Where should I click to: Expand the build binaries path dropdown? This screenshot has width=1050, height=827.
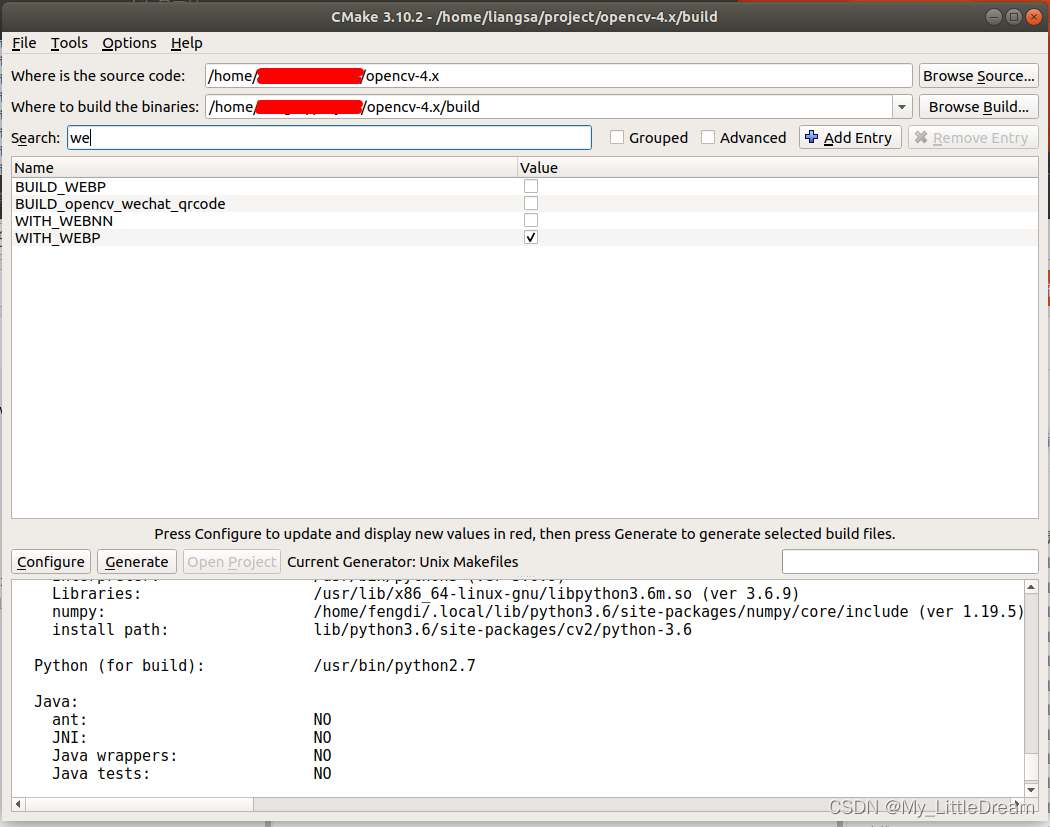[901, 107]
